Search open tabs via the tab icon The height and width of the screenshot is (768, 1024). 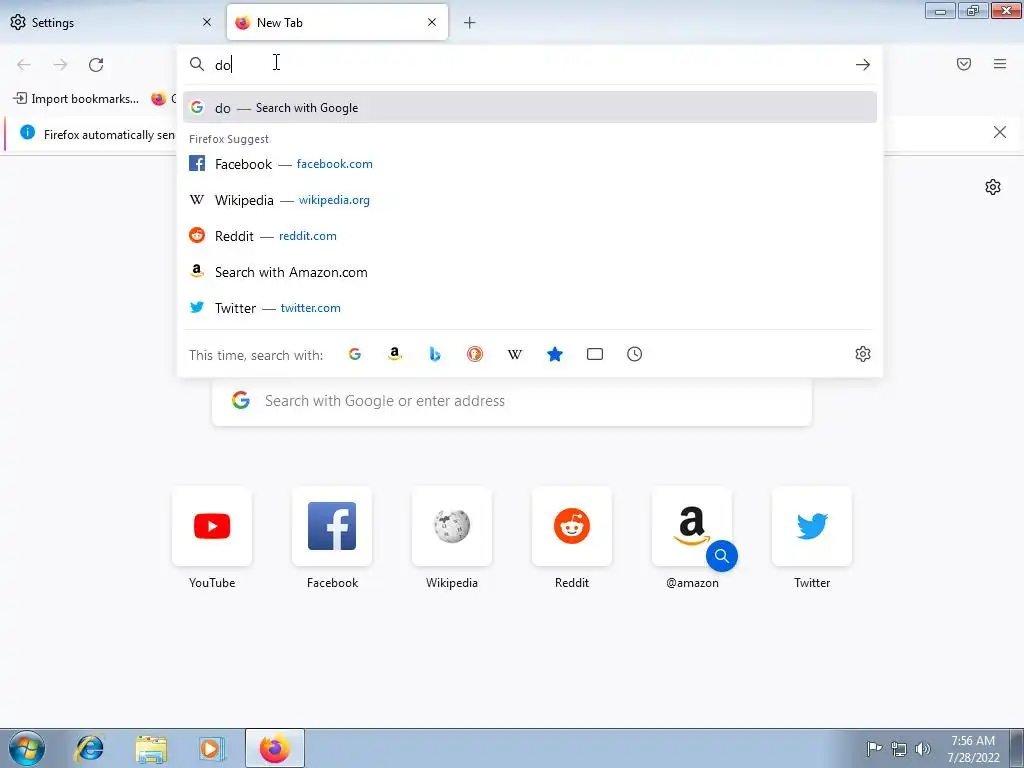pyautogui.click(x=594, y=354)
